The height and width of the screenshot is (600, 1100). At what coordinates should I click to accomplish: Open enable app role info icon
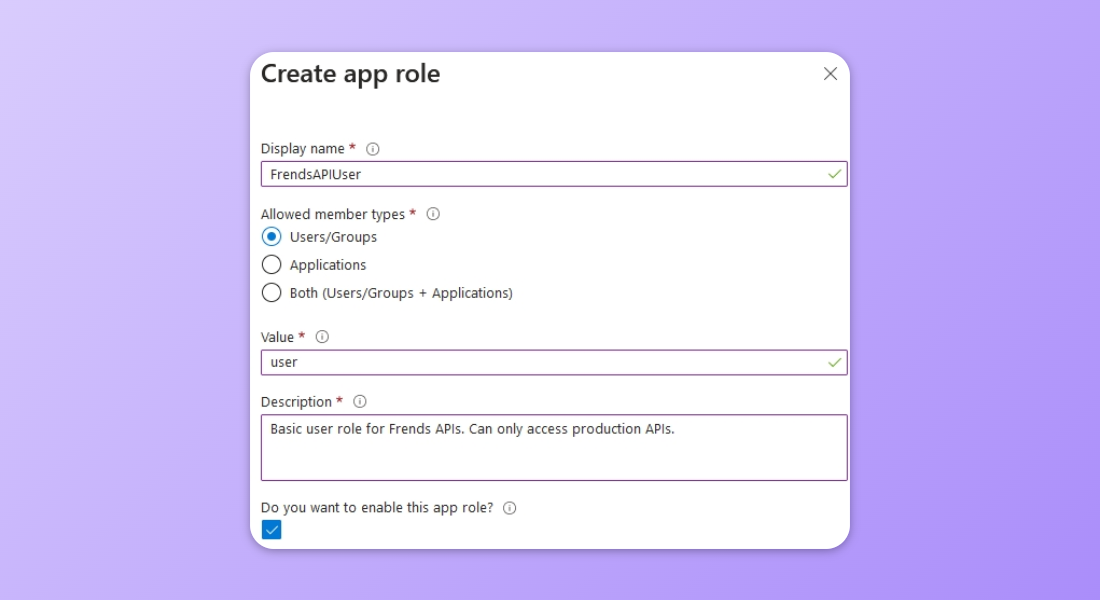tap(509, 508)
